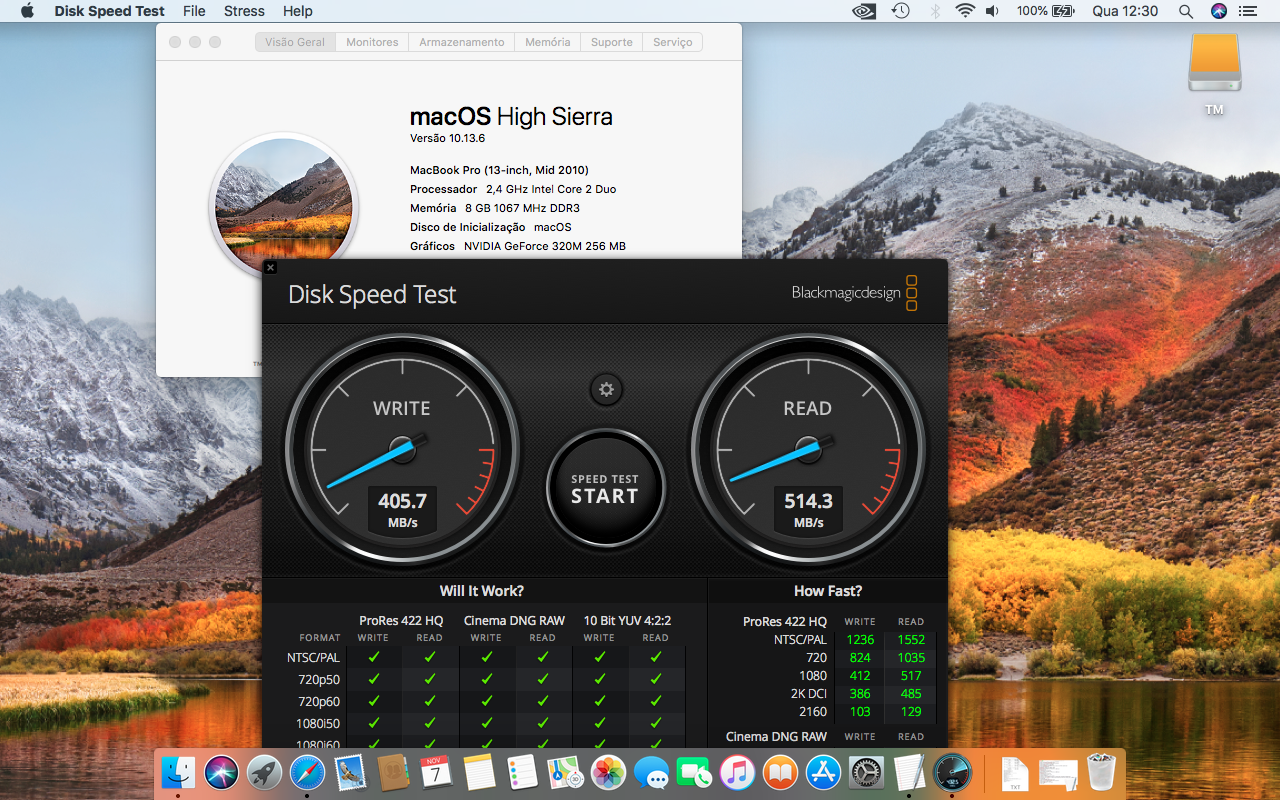Click the NVIDIA menu bar icon
Screen dimensions: 1280x800
pyautogui.click(x=864, y=11)
